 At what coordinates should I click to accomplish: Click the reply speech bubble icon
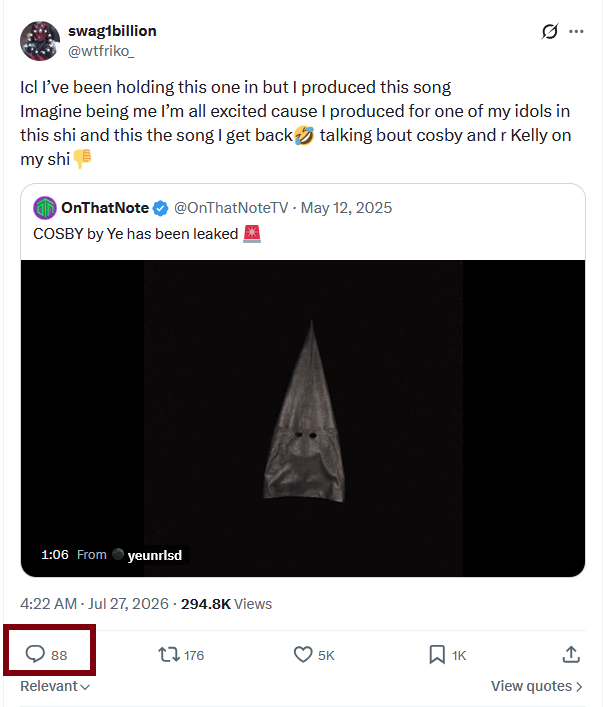35,654
